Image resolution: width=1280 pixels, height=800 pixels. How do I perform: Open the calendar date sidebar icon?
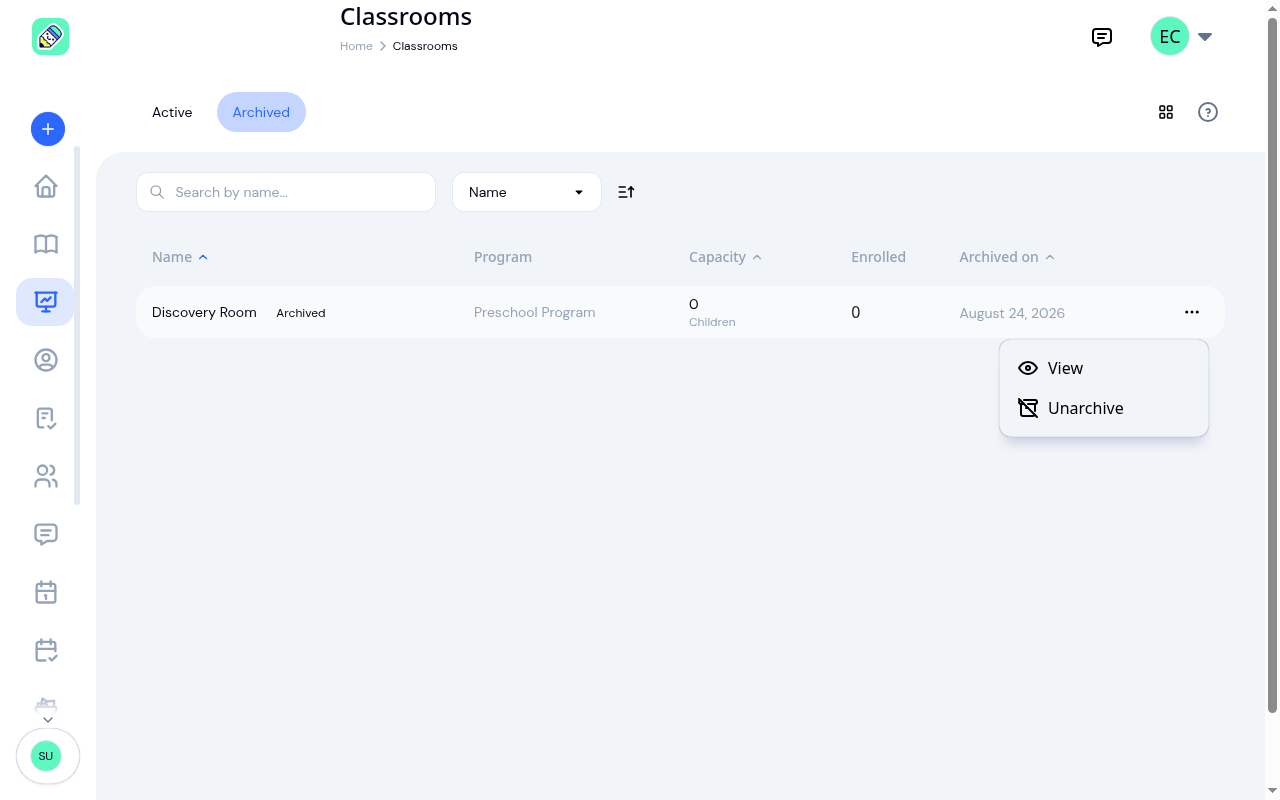click(x=46, y=592)
